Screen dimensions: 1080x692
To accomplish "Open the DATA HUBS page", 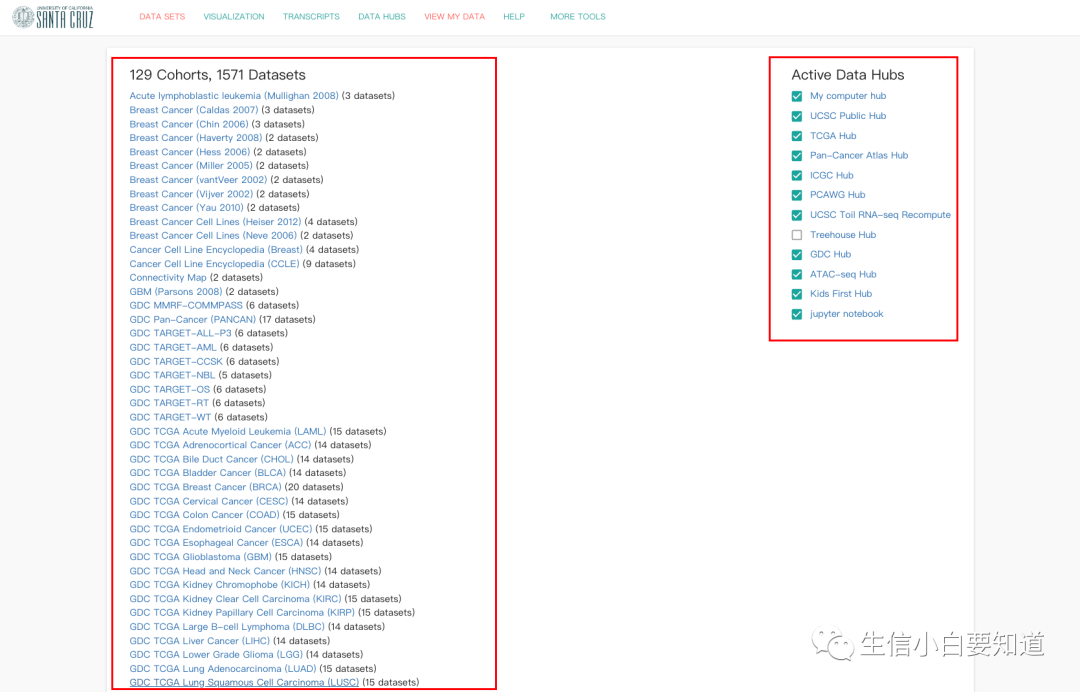I will [382, 17].
